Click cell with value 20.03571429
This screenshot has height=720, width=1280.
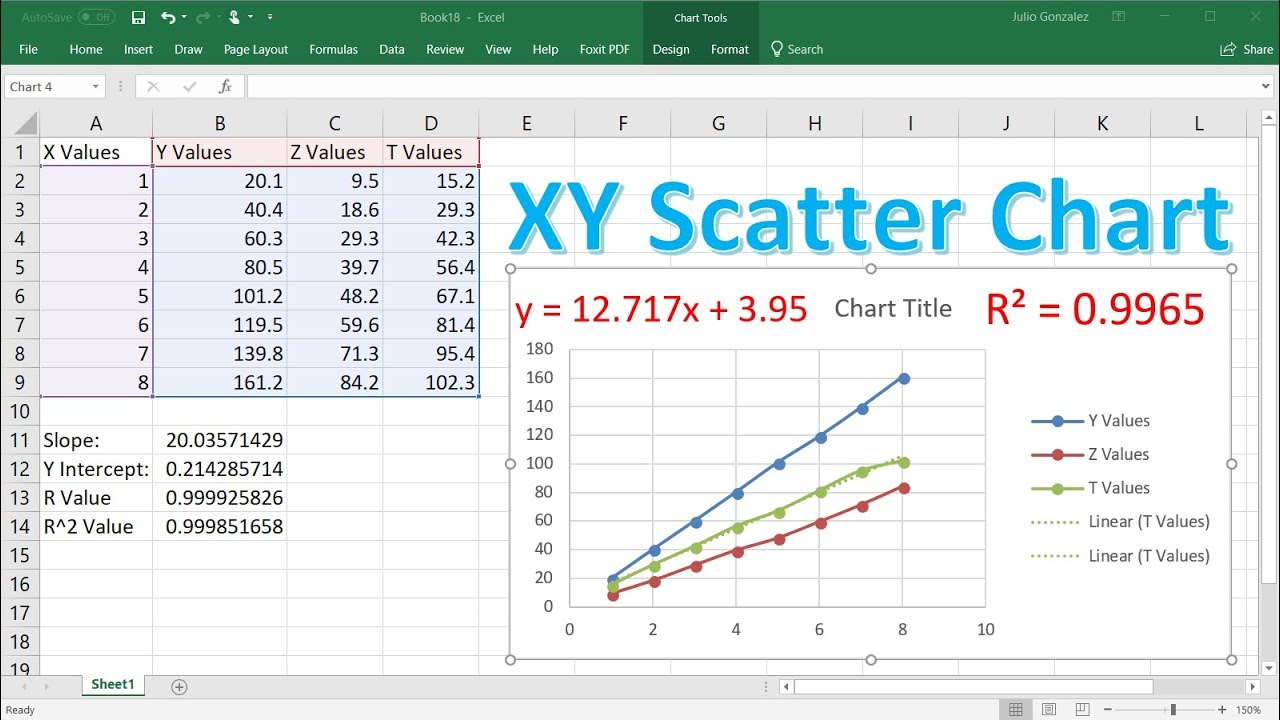220,440
